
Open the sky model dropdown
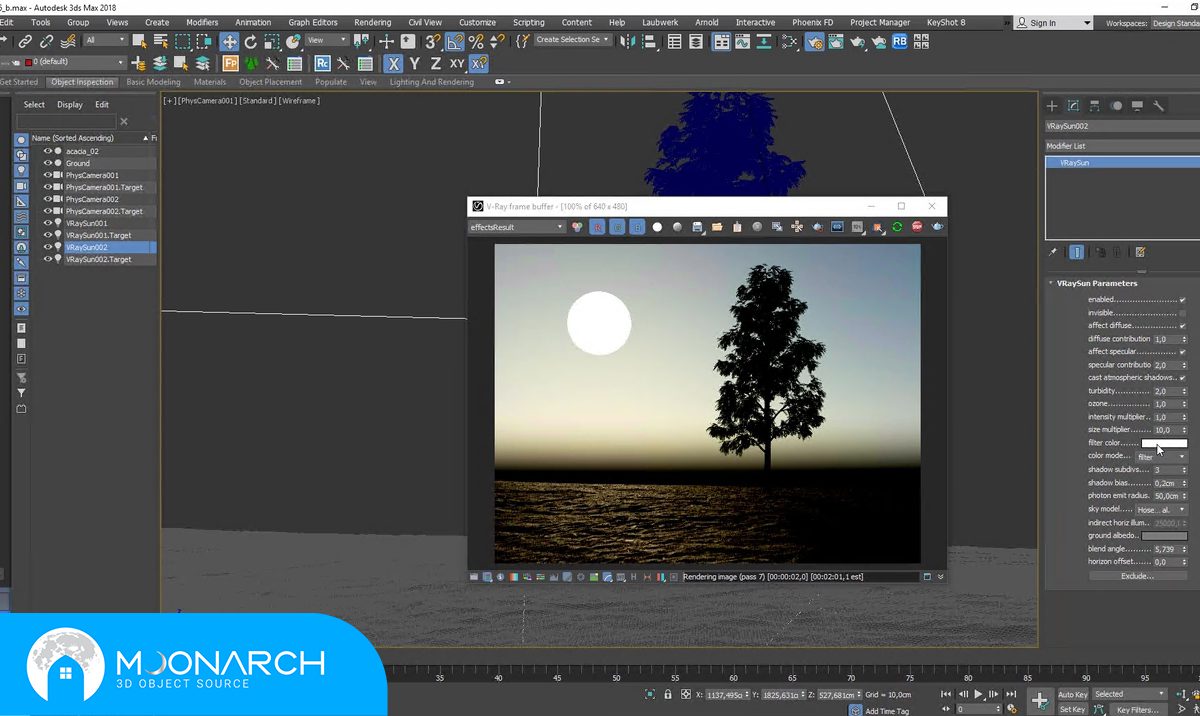tap(1161, 509)
